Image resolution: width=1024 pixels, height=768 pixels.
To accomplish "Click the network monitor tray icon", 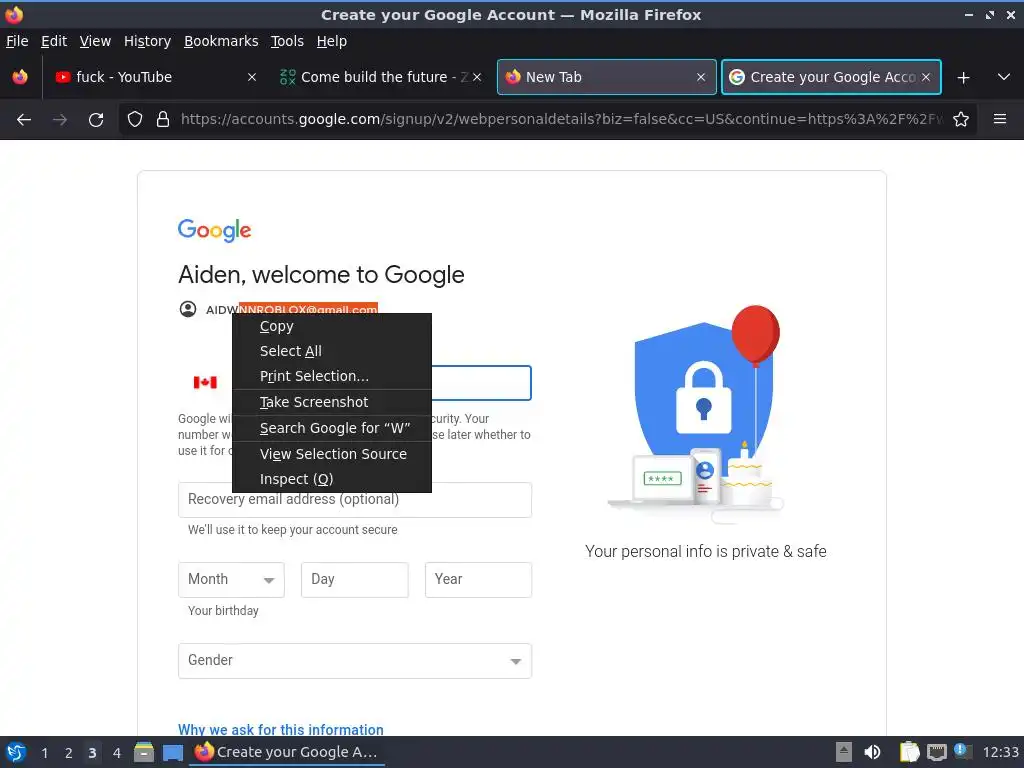I will tap(936, 752).
